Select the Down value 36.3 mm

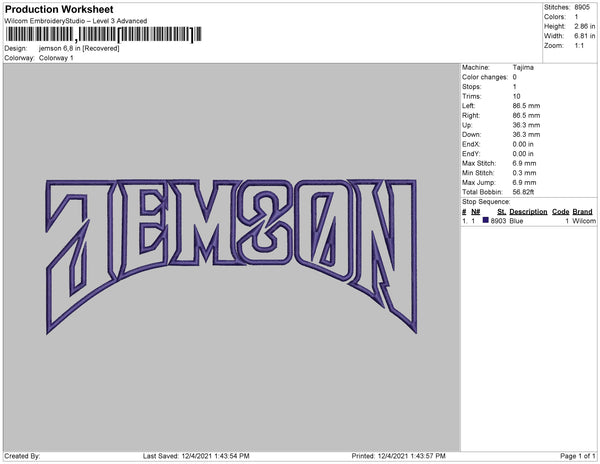tap(526, 135)
